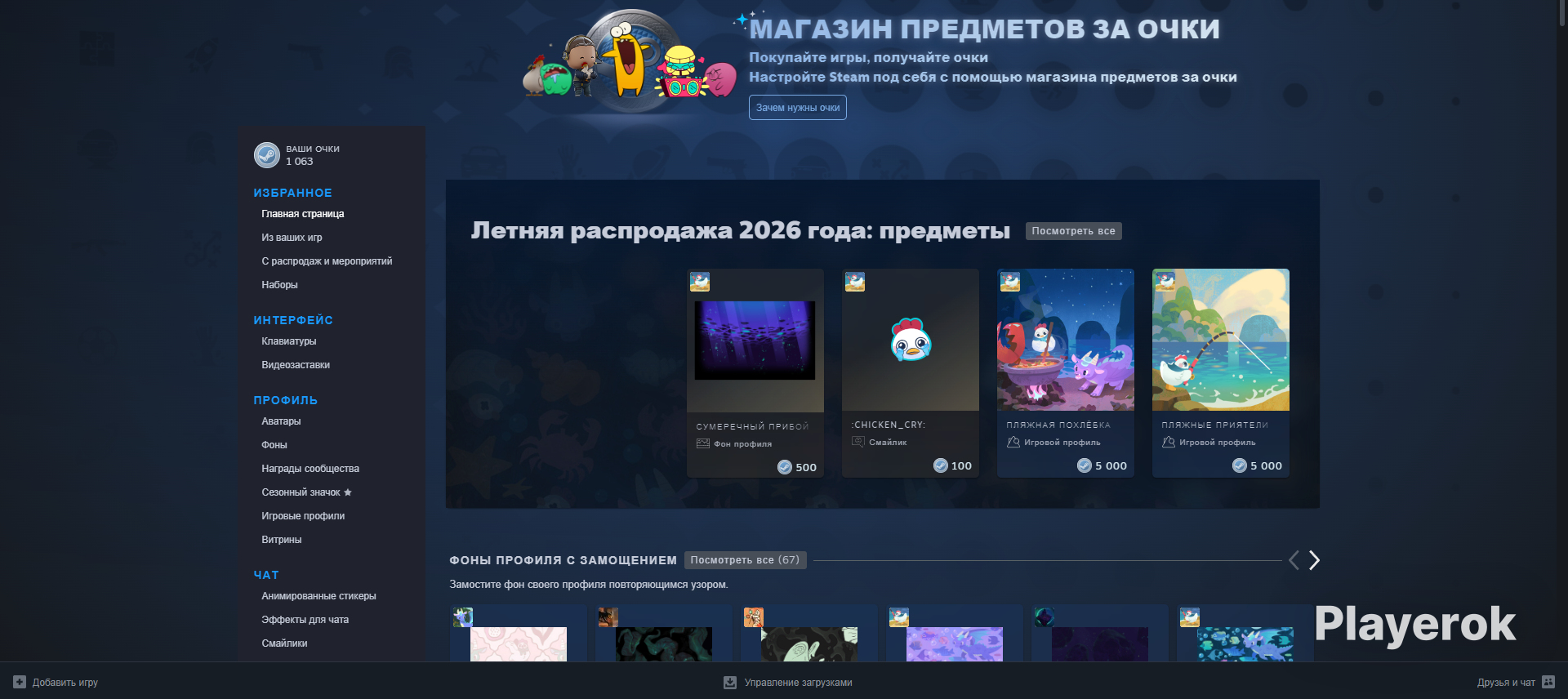The image size is (1568, 699).
Task: Open "Фоны" under Профиль
Action: click(x=274, y=445)
